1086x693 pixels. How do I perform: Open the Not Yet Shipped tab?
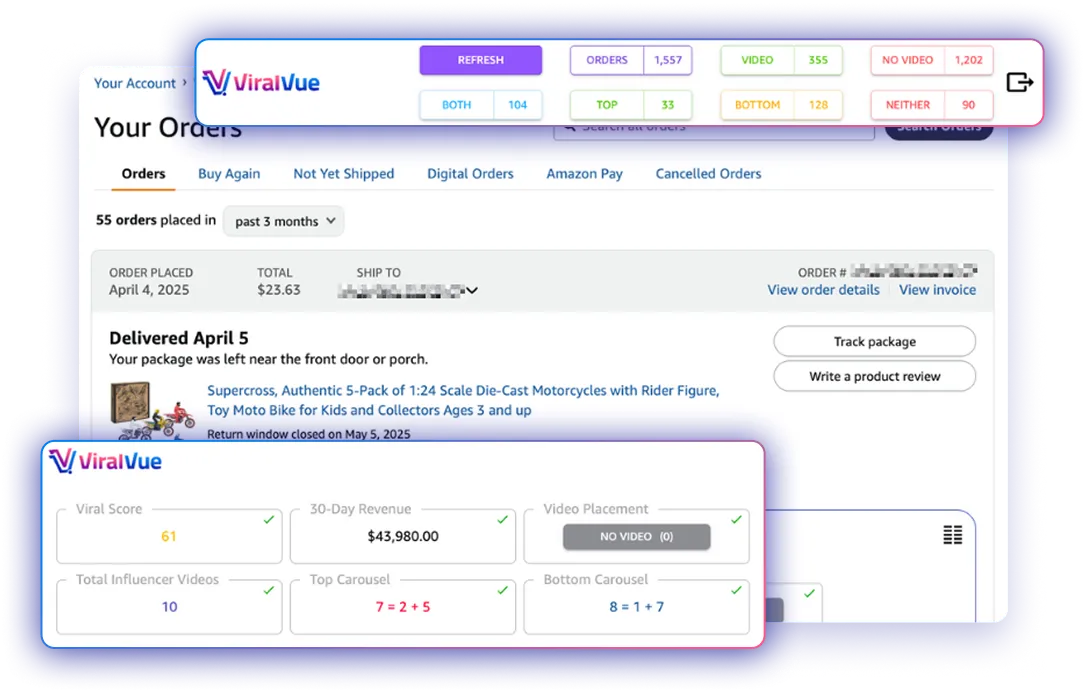(344, 174)
